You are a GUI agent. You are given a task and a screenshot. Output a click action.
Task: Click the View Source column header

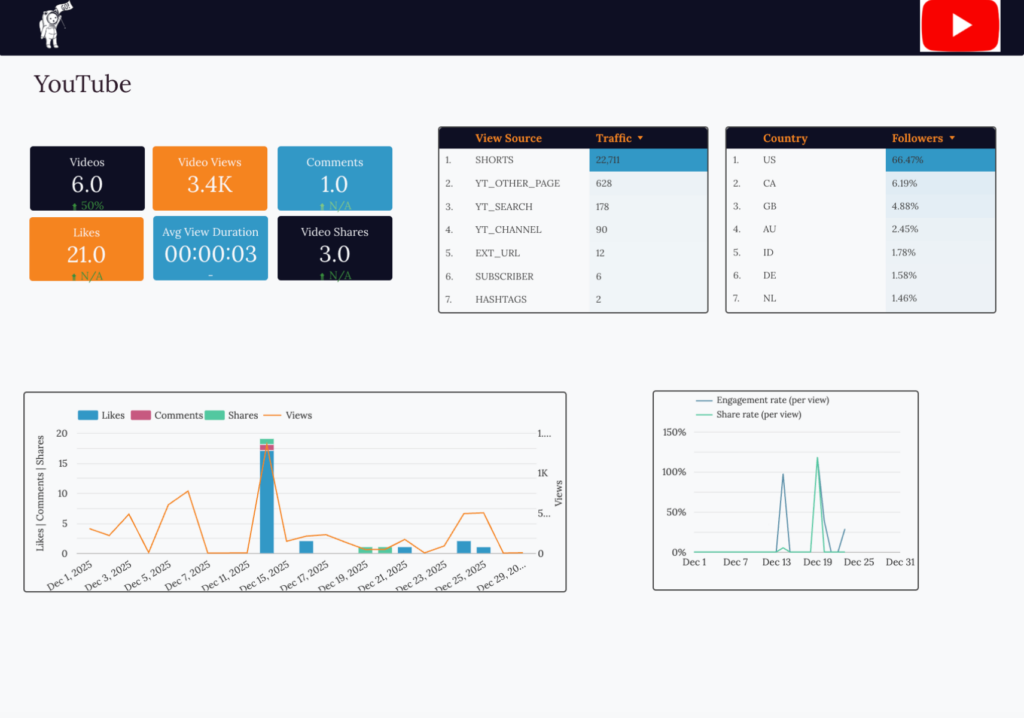[508, 138]
